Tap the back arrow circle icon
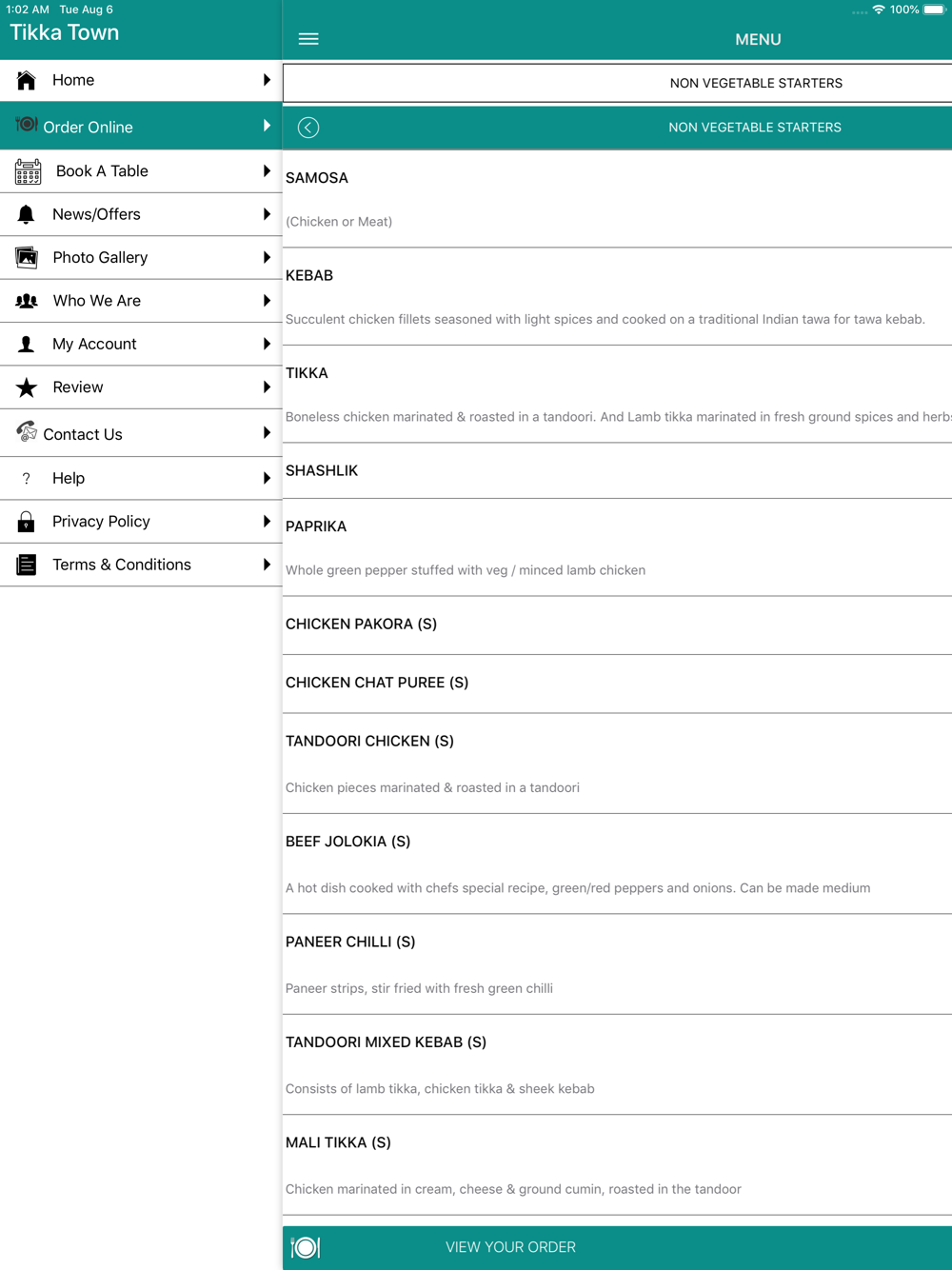The height and width of the screenshot is (1270, 952). pos(308,128)
